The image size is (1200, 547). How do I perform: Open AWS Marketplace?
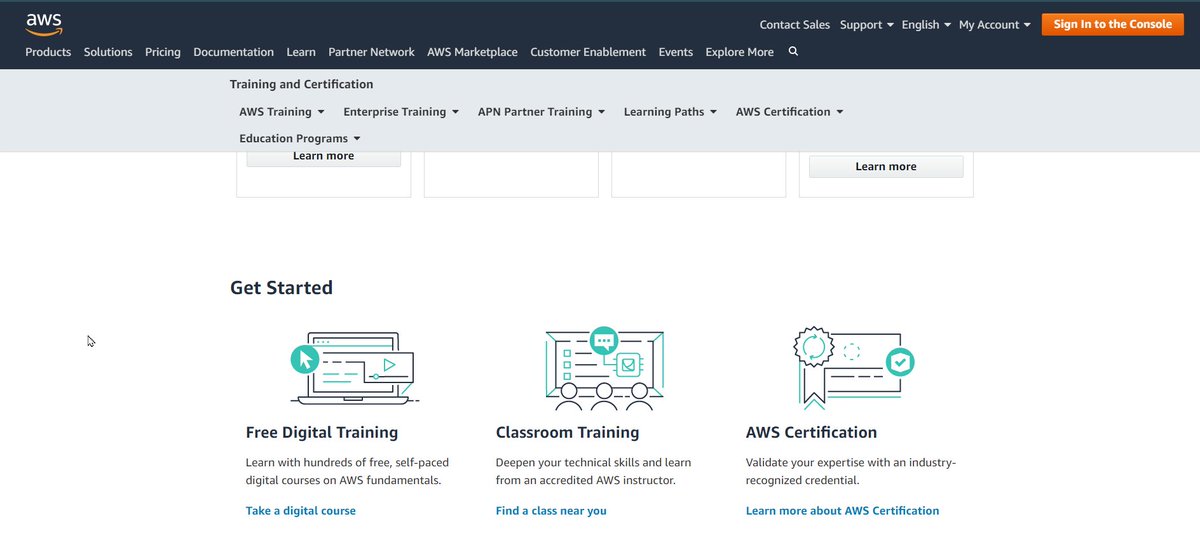(472, 52)
